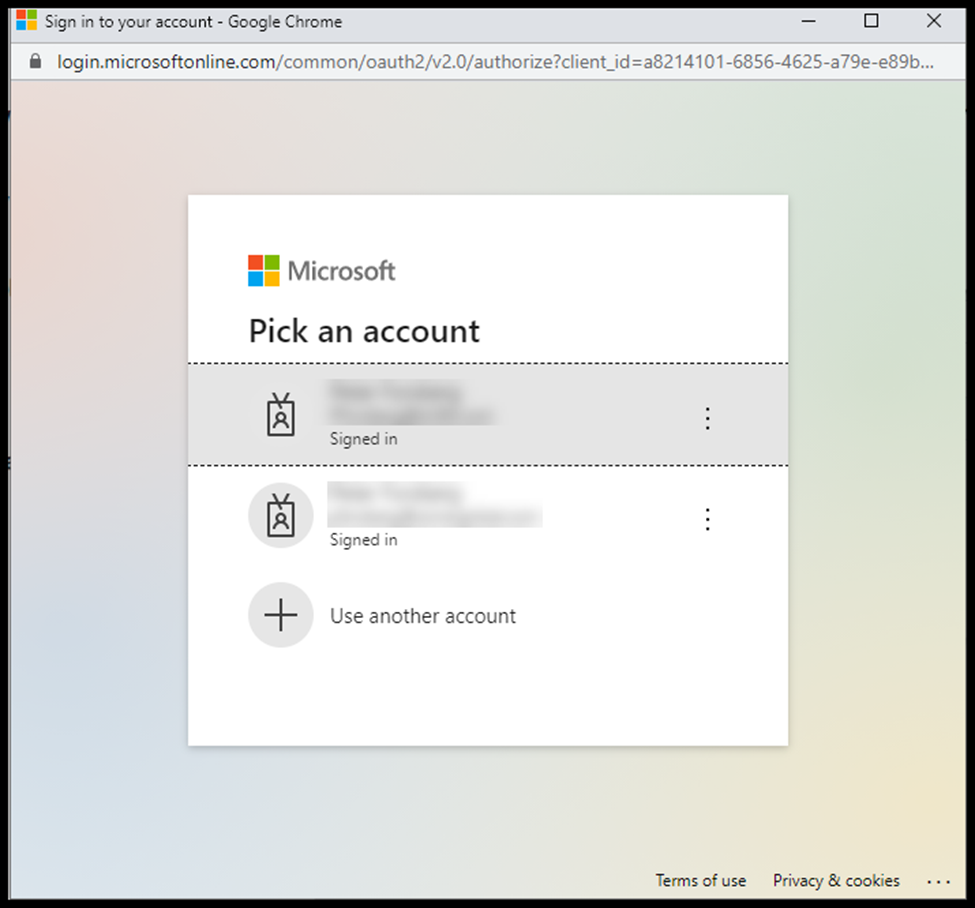
Task: Open the Terms of use link
Action: 700,881
